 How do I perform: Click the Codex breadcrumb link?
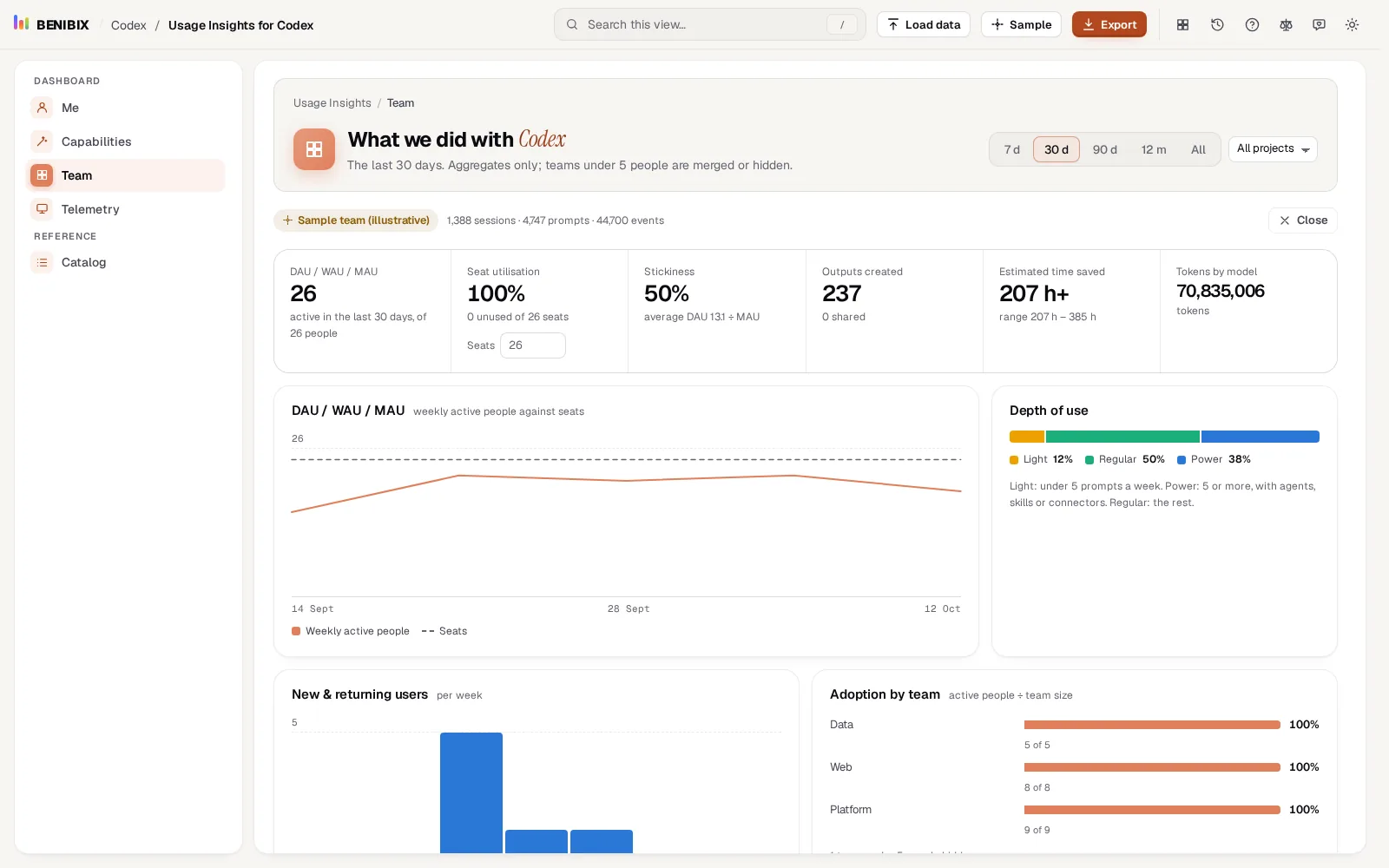coord(128,25)
